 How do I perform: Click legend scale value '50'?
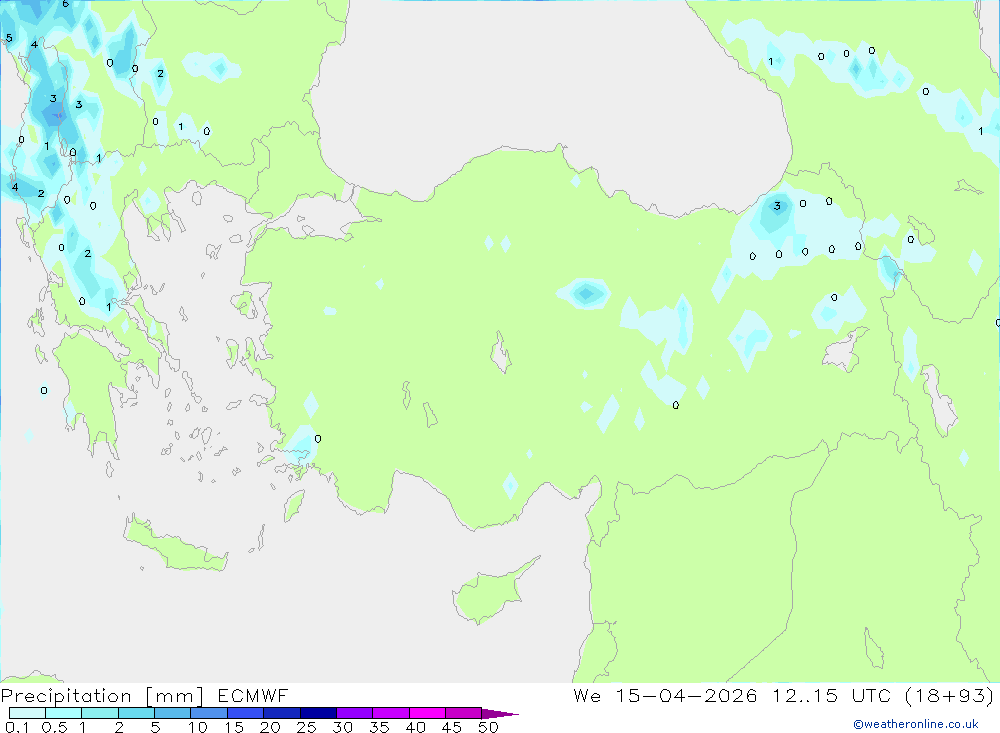pyautogui.click(x=489, y=727)
